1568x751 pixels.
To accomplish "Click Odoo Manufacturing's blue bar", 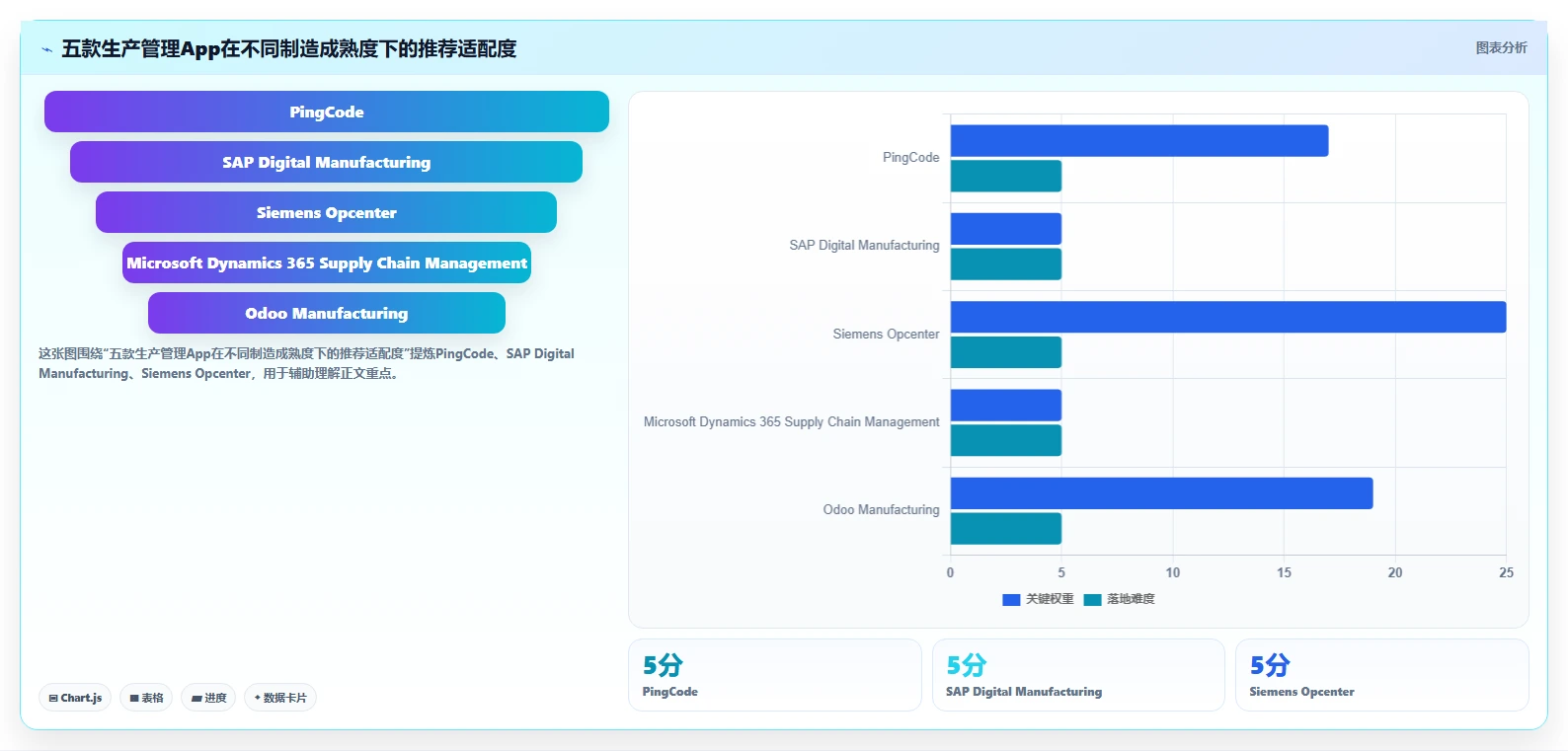I will 1162,493.
